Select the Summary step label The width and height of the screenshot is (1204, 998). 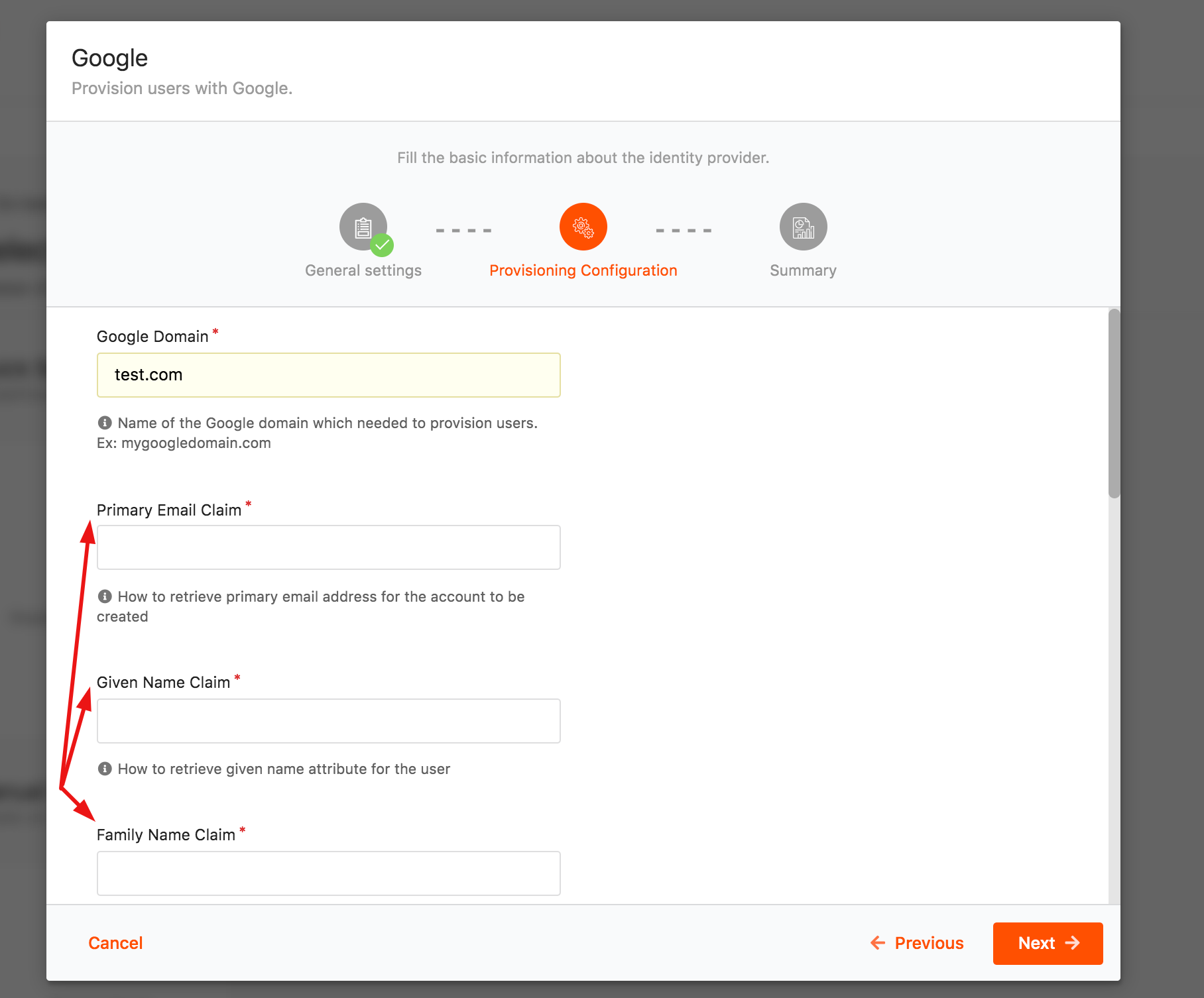coord(804,270)
